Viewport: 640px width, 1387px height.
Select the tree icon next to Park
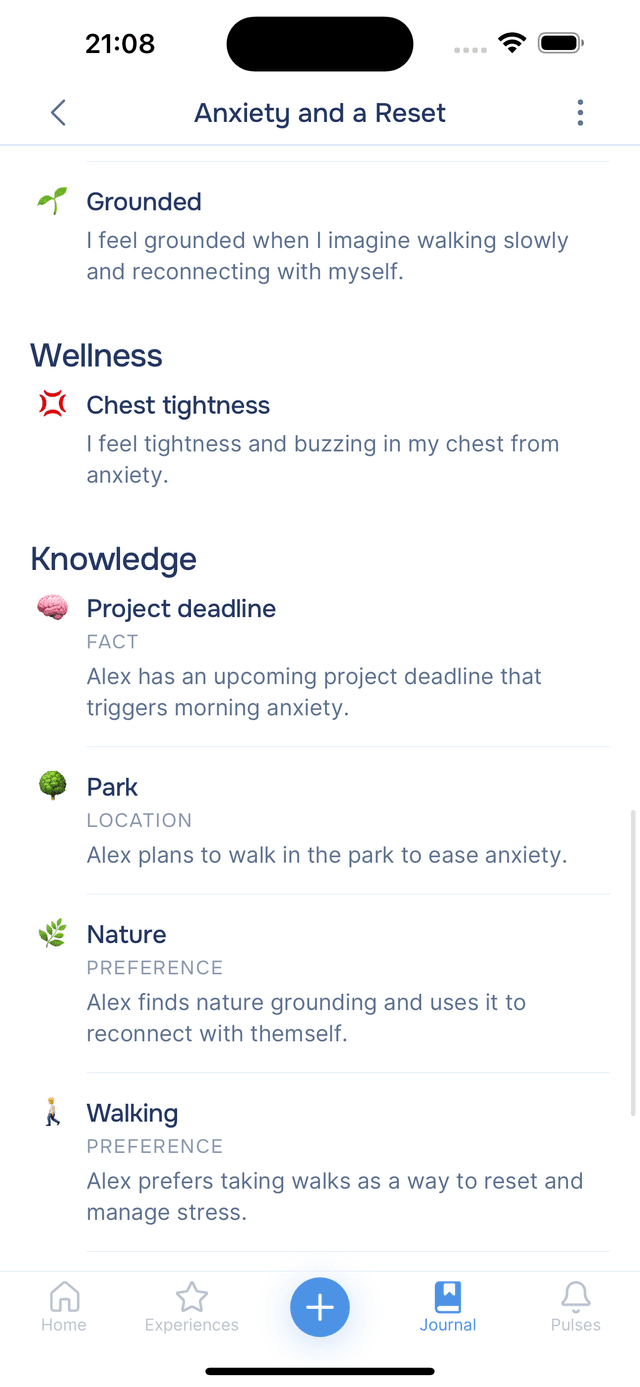pos(51,786)
